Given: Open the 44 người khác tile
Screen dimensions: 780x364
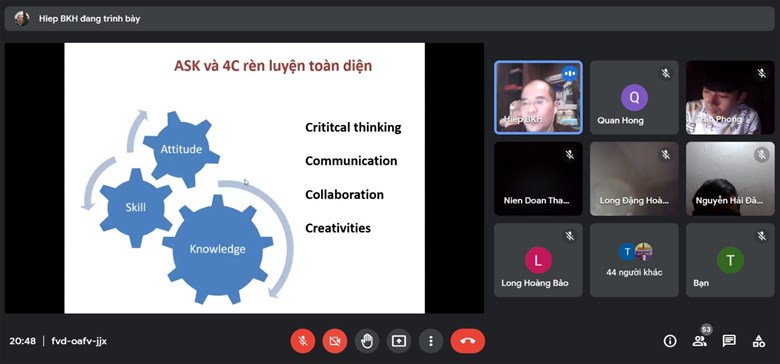Looking at the screenshot, I should (634, 260).
